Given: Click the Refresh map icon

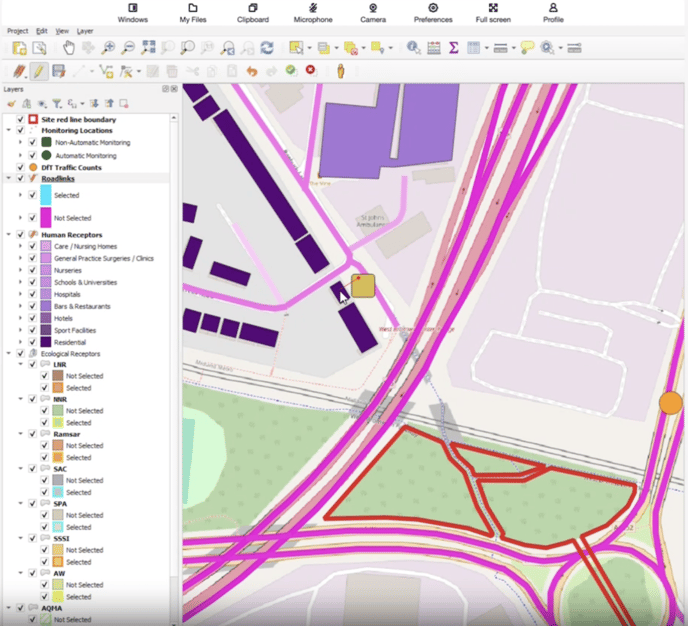Looking at the screenshot, I should (267, 47).
